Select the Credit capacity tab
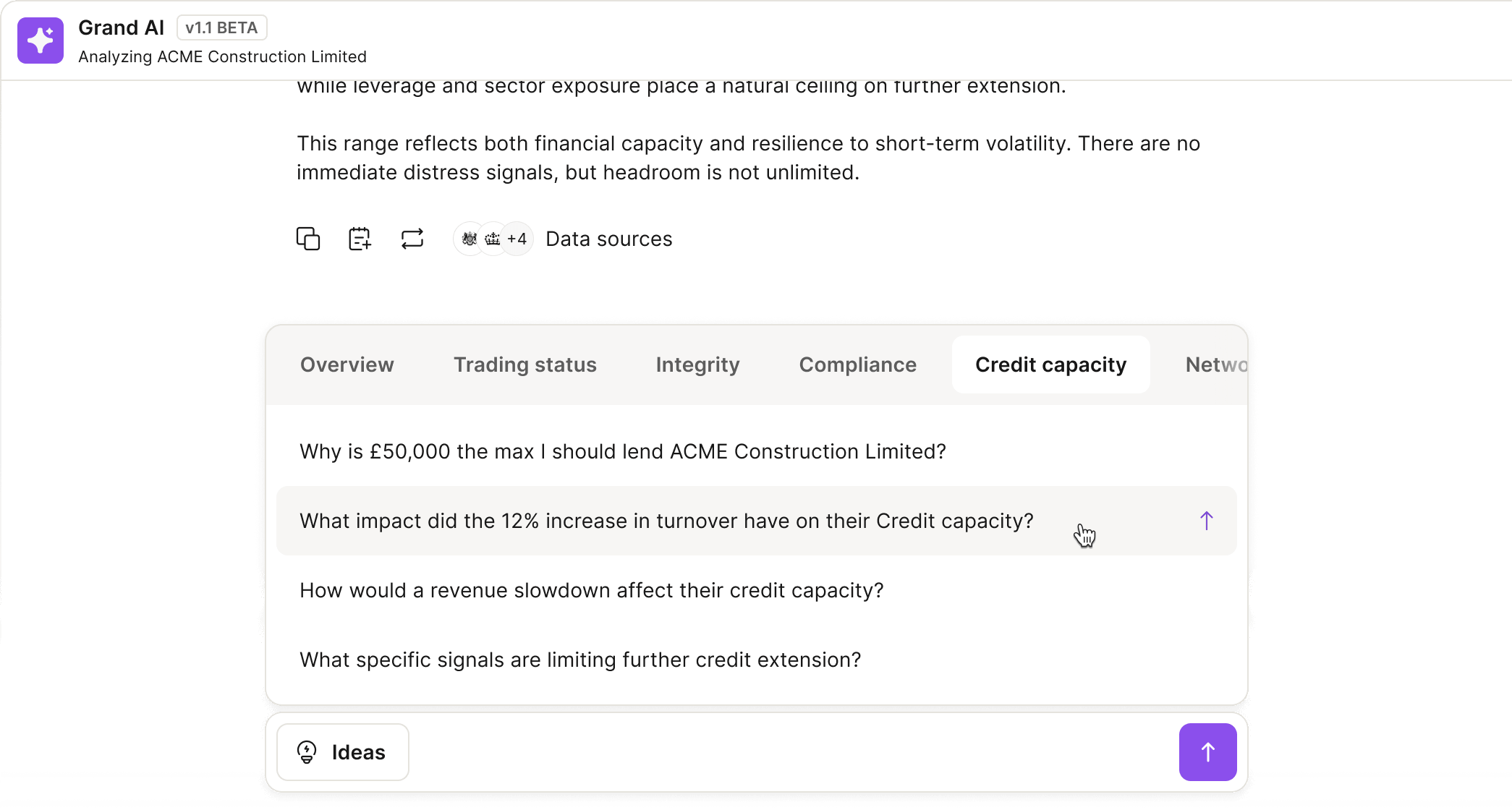This screenshot has width=1512, height=810. click(1050, 364)
